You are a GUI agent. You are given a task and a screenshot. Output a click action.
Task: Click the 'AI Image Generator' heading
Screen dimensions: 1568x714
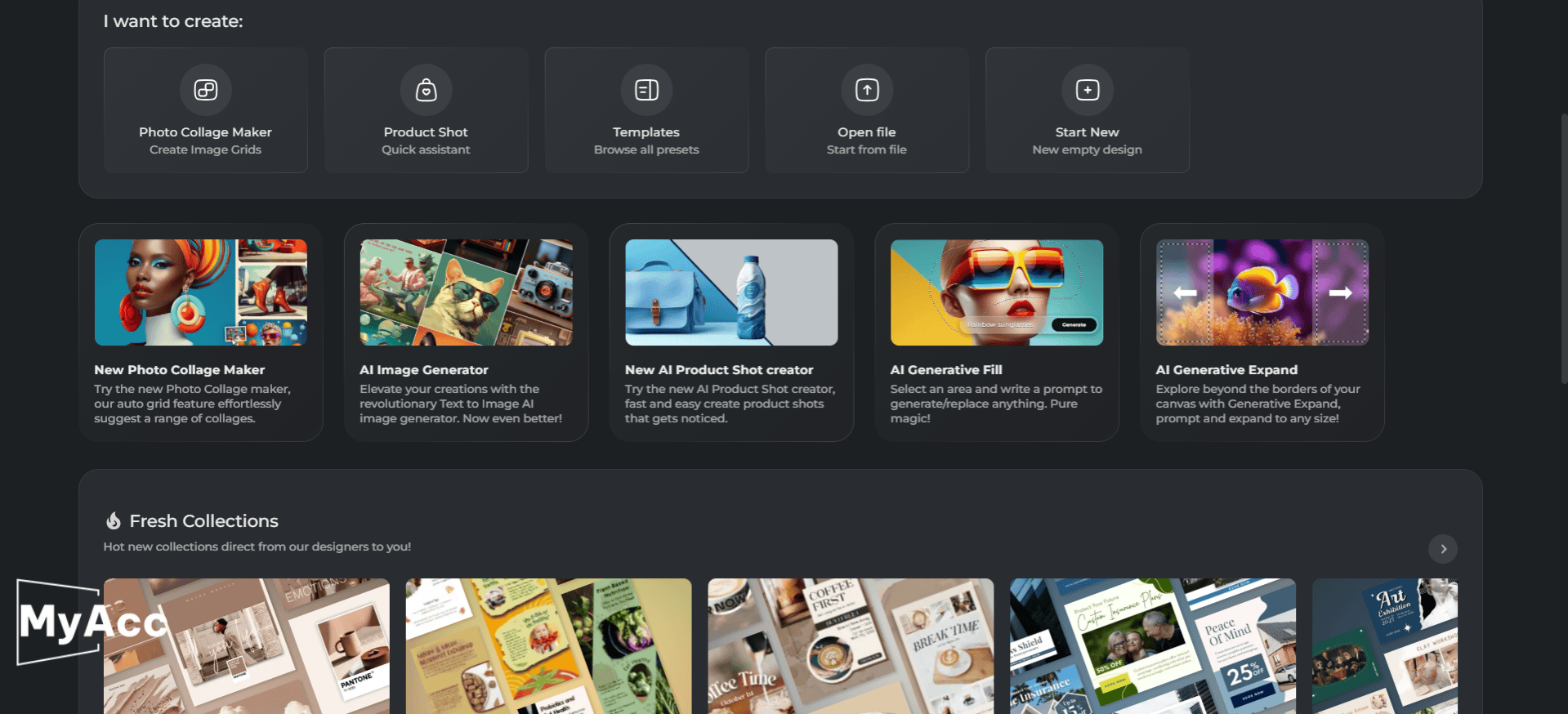pyautogui.click(x=424, y=370)
